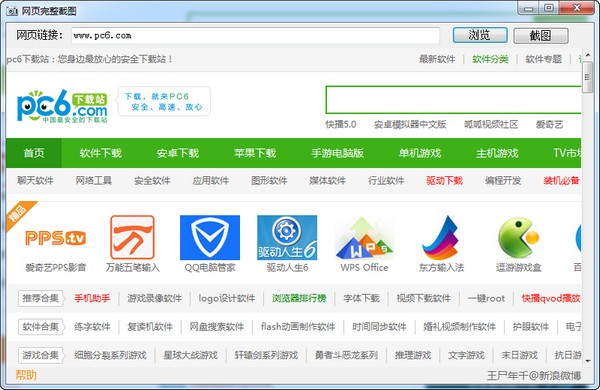Open the 爱奇艺PPS影音 app icon
The width and height of the screenshot is (600, 390).
(x=55, y=238)
